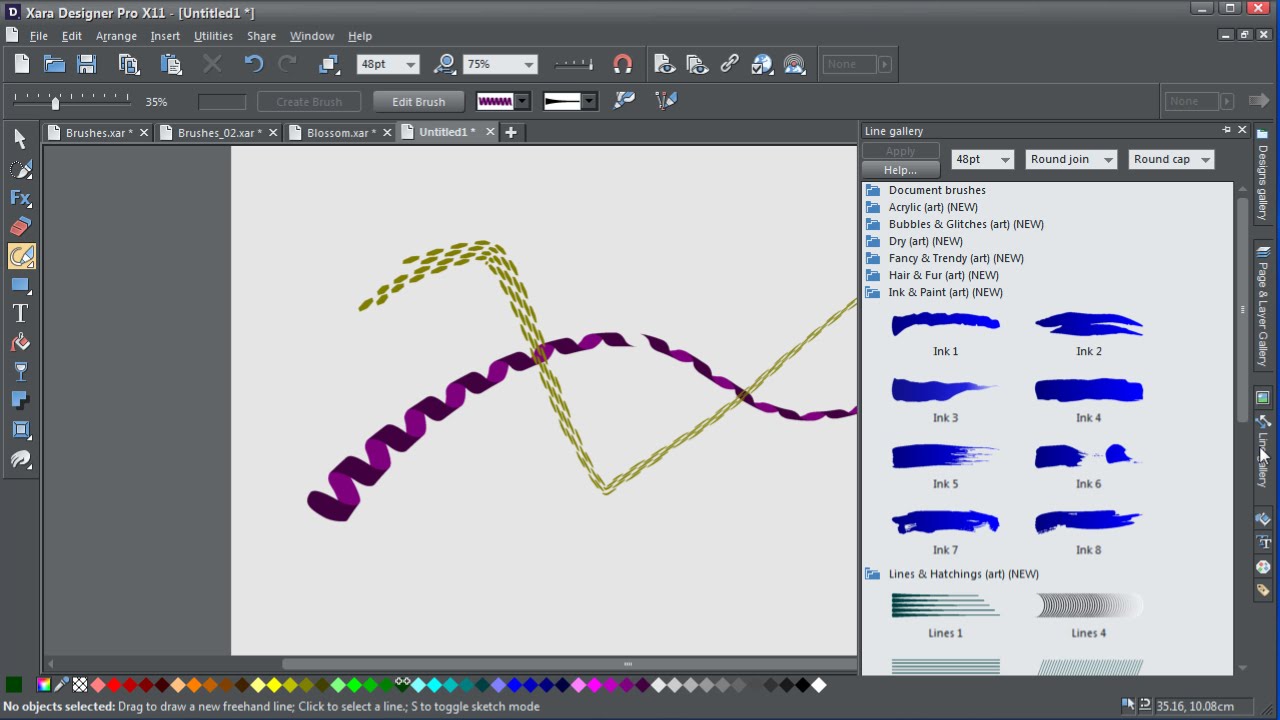Click the Color editor icon on color line
This screenshot has height=720, width=1280.
tap(44, 685)
